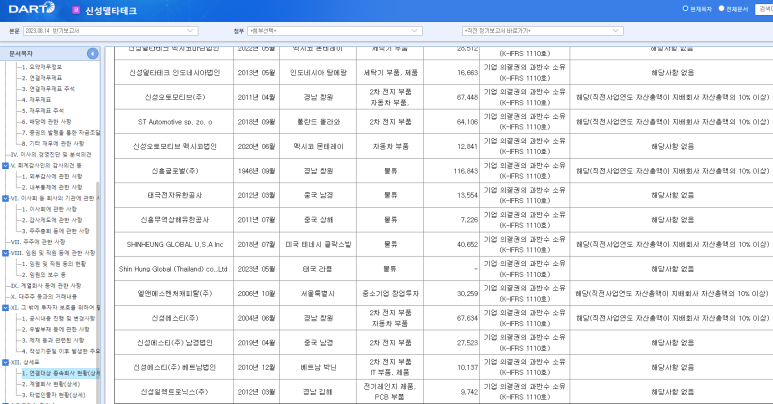Open tree item 1. 요약재무정보
Image resolution: width=773 pixels, height=404 pixels.
point(41,67)
